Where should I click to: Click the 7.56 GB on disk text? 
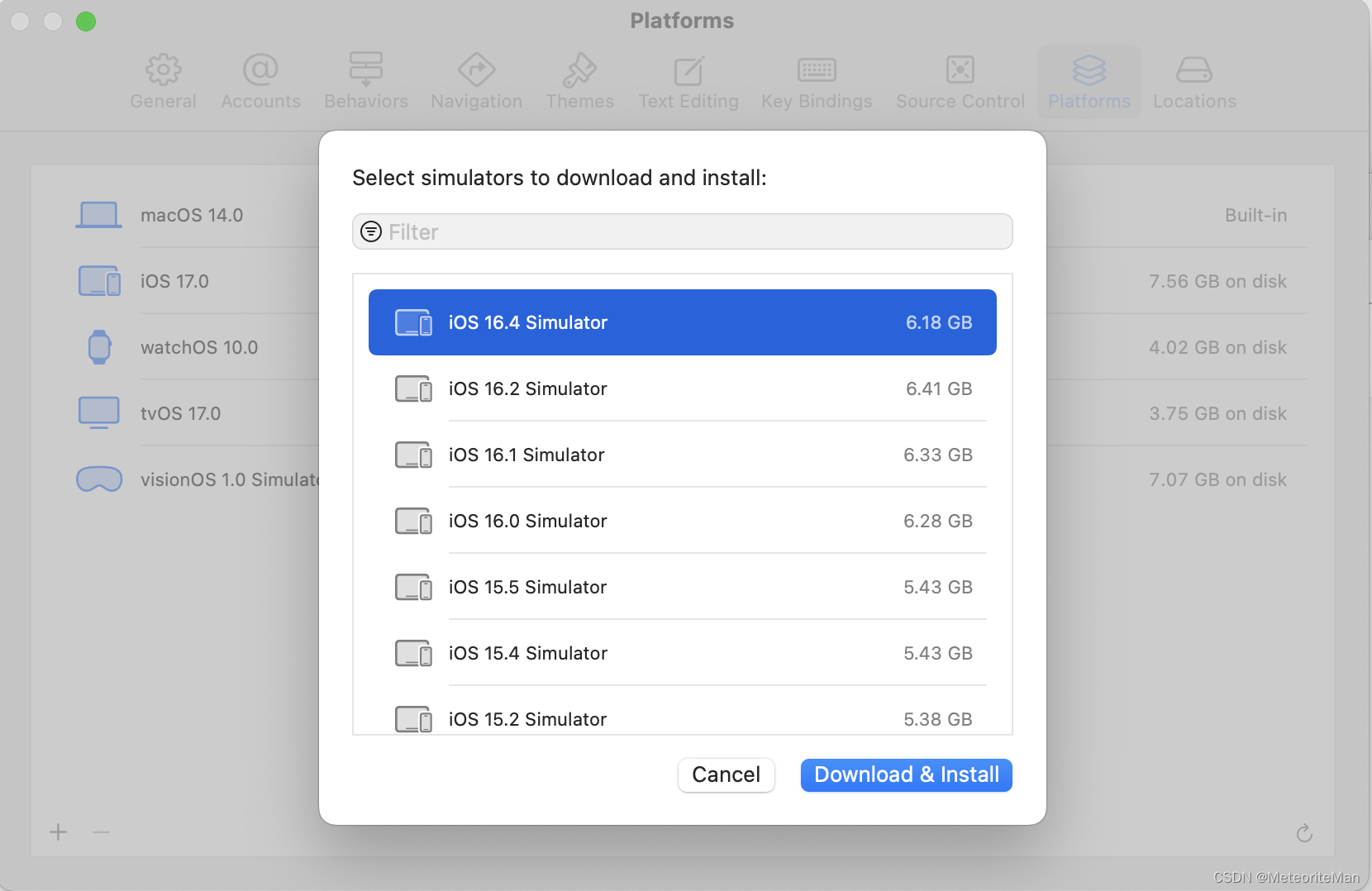point(1217,281)
